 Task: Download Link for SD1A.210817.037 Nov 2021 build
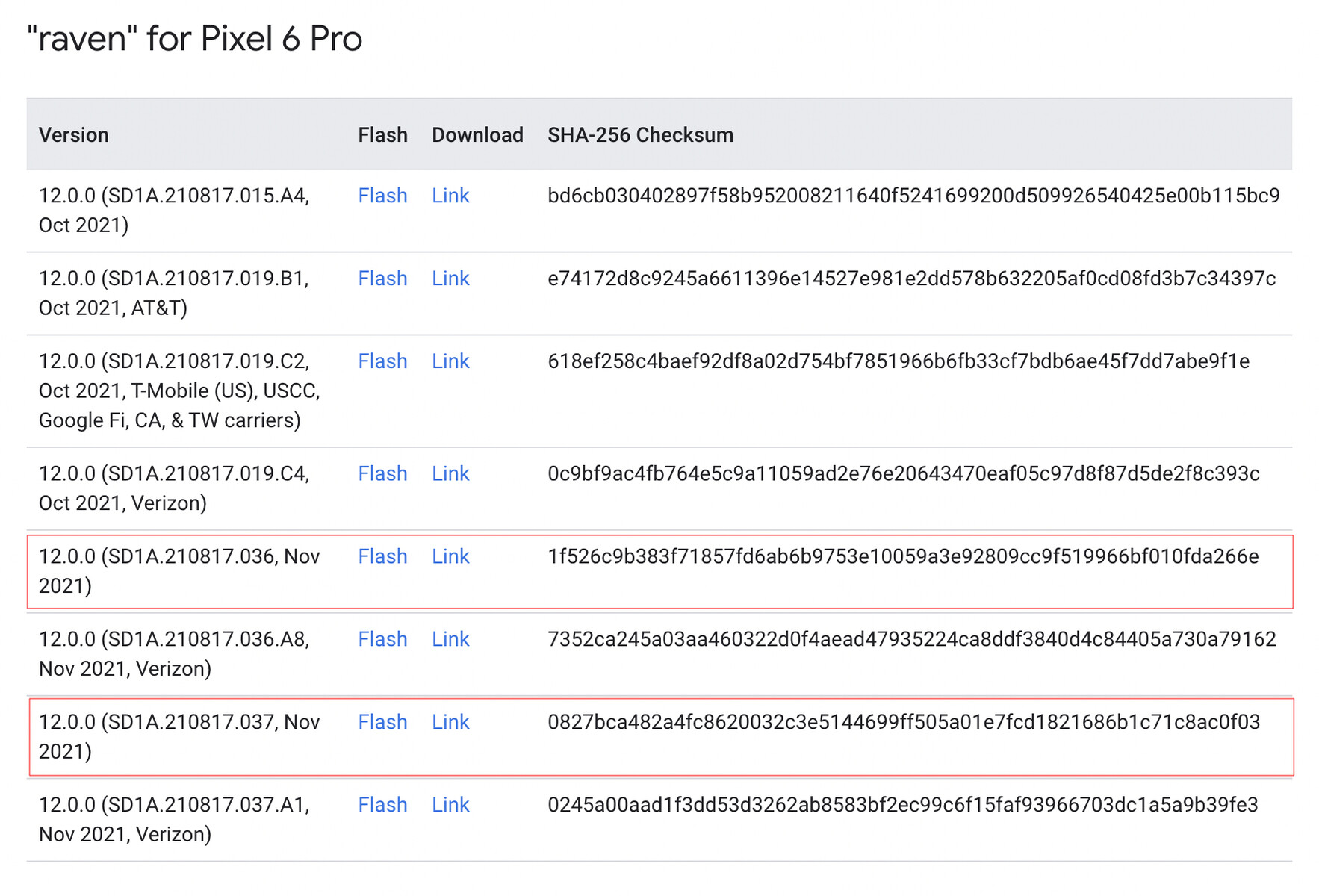pos(450,723)
